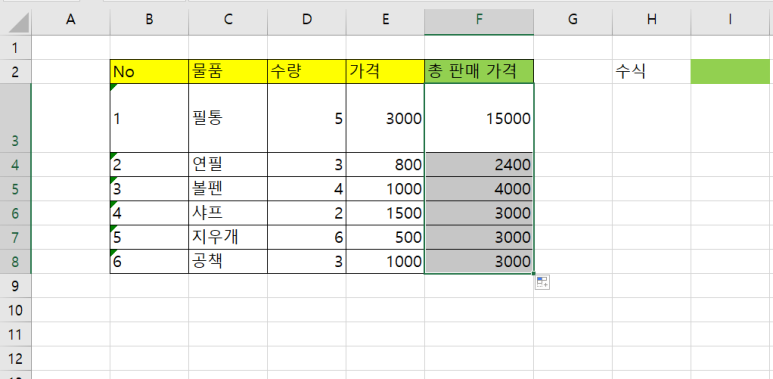Select row 9 header
The image size is (773, 379).
pyautogui.click(x=15, y=285)
